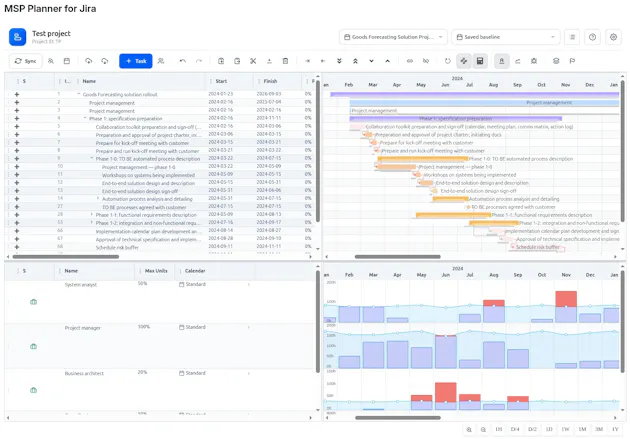Image resolution: width=630 pixels, height=439 pixels.
Task: Click the task table horizontal scrollbar thumb
Action: point(65,257)
